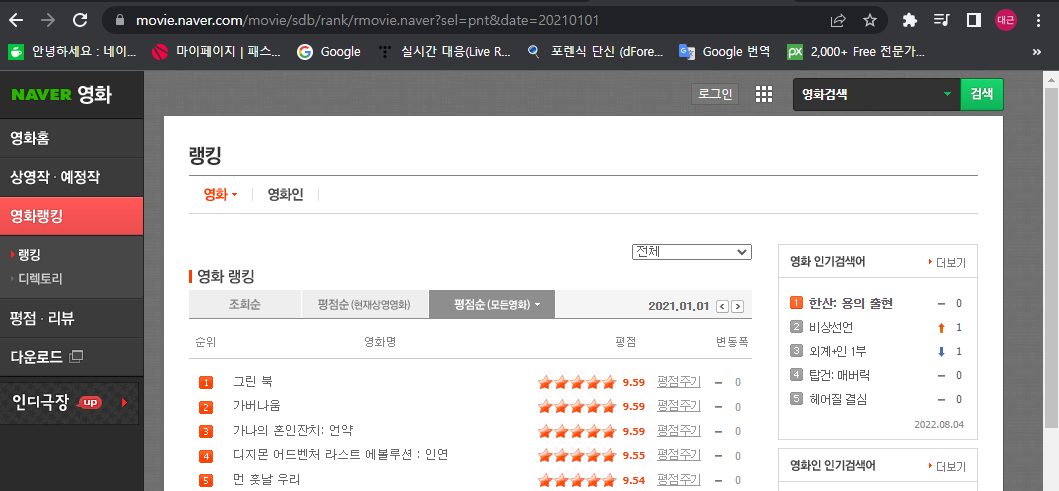Click the NAVER 영화 logo

(61, 95)
